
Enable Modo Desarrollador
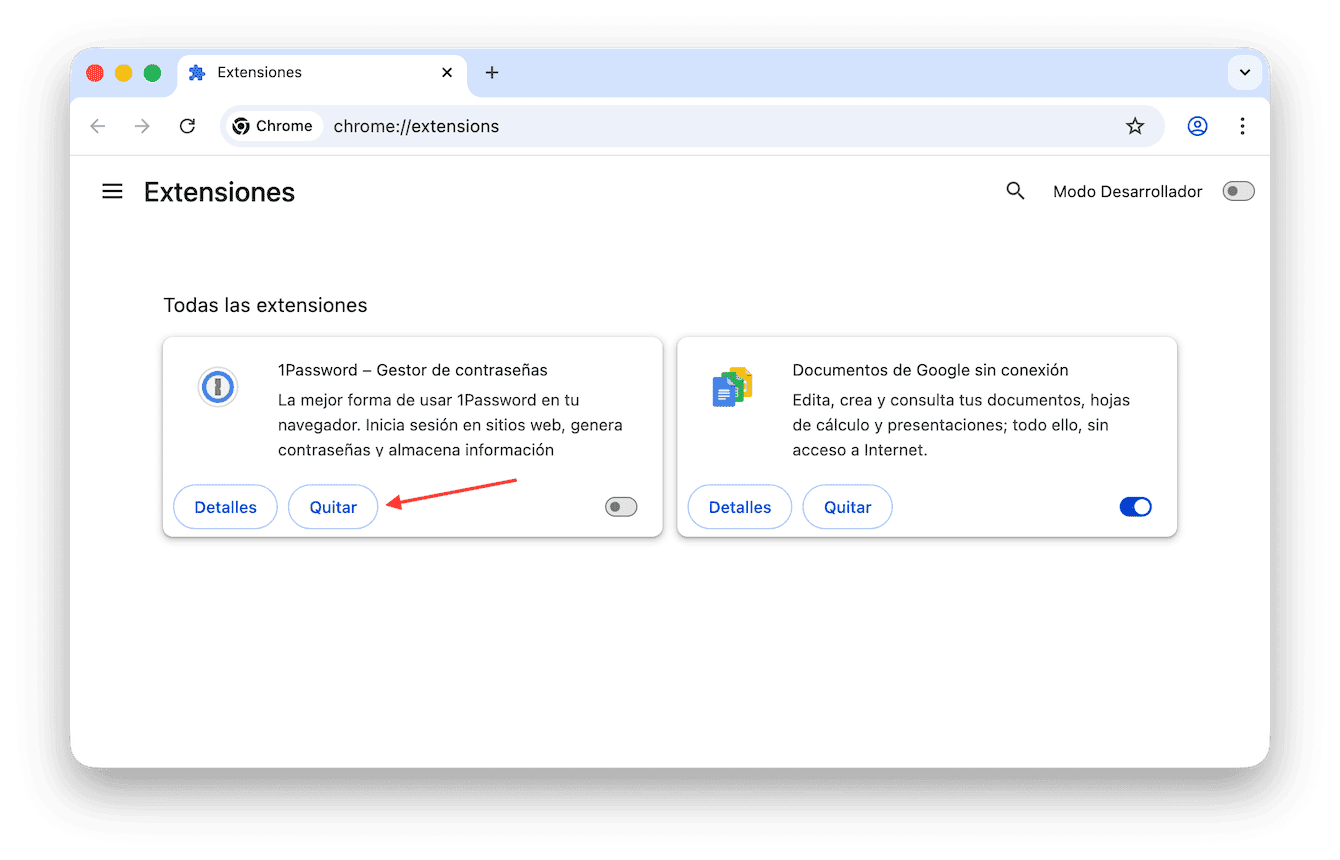pos(1238,190)
